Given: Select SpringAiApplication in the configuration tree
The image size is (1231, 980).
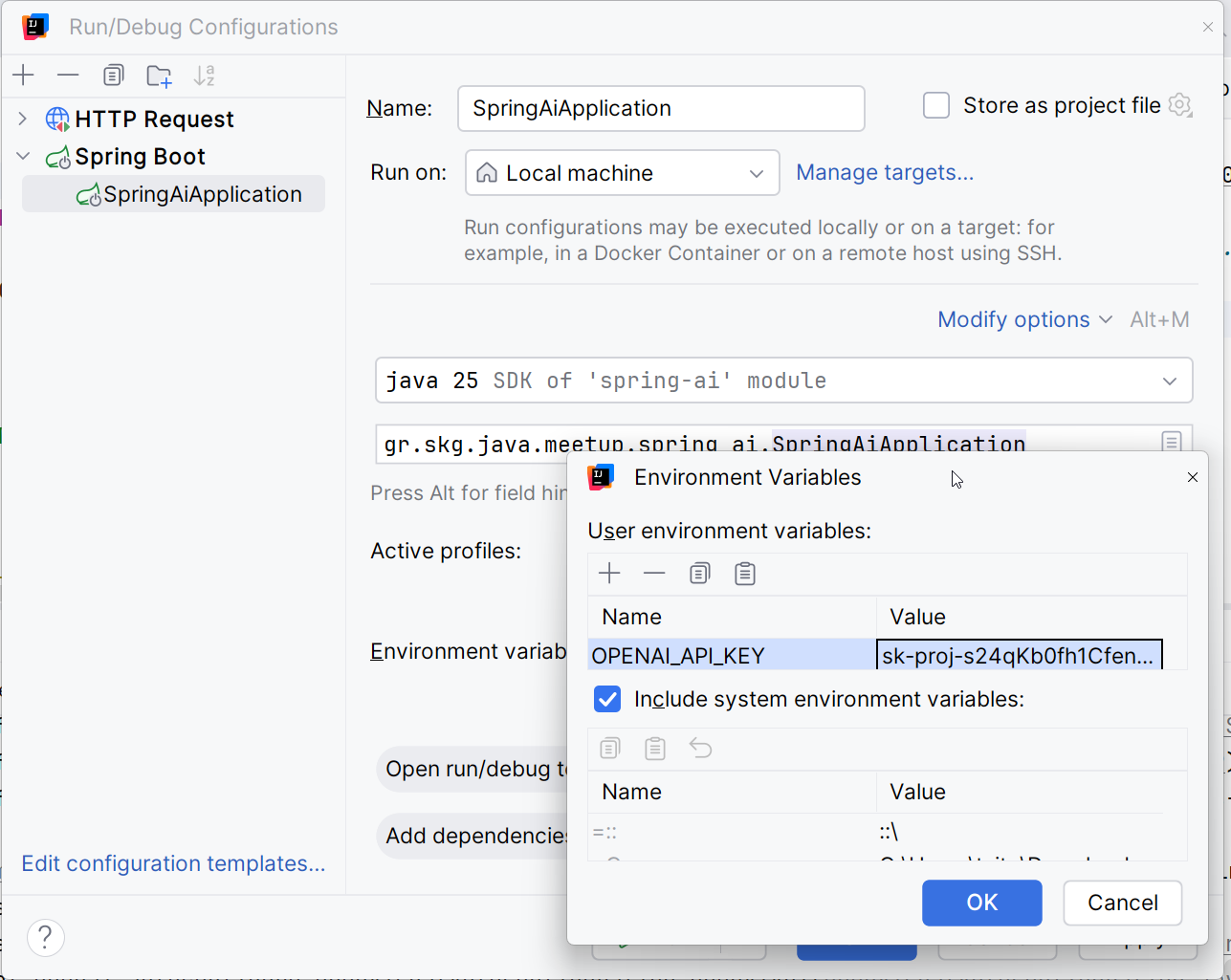Looking at the screenshot, I should coord(173,194).
